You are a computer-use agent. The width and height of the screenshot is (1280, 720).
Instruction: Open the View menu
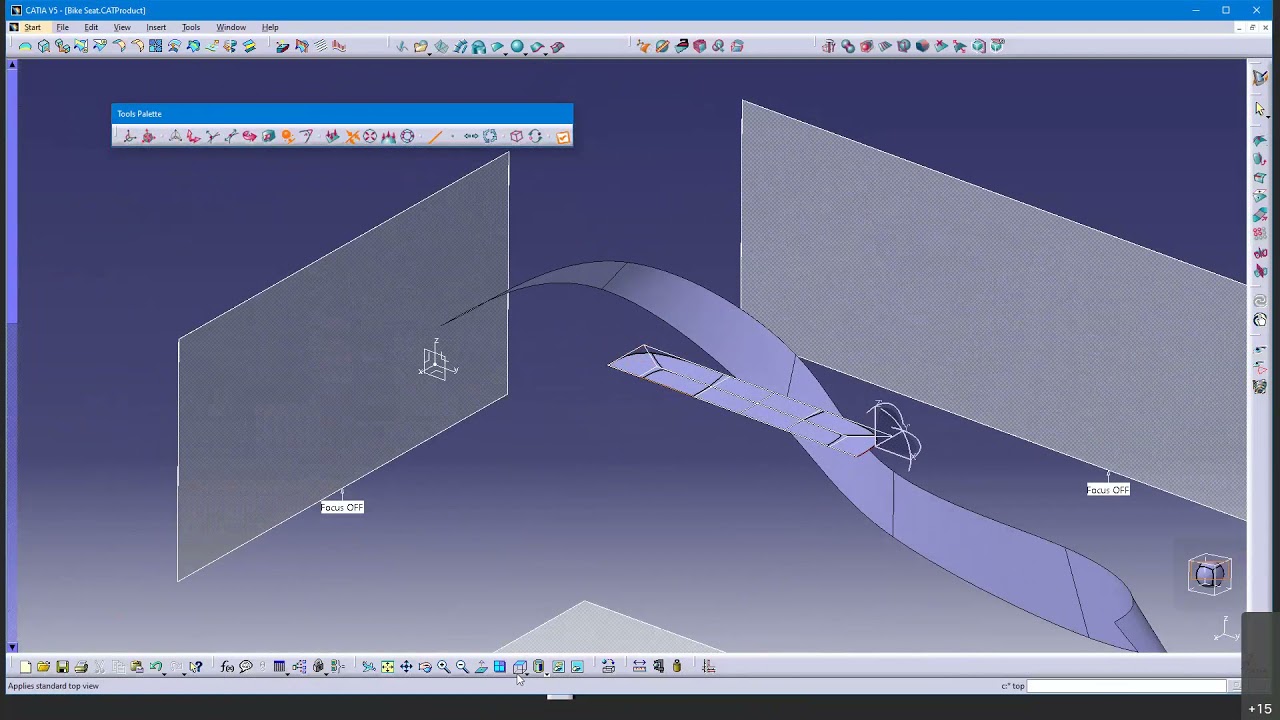tap(122, 27)
